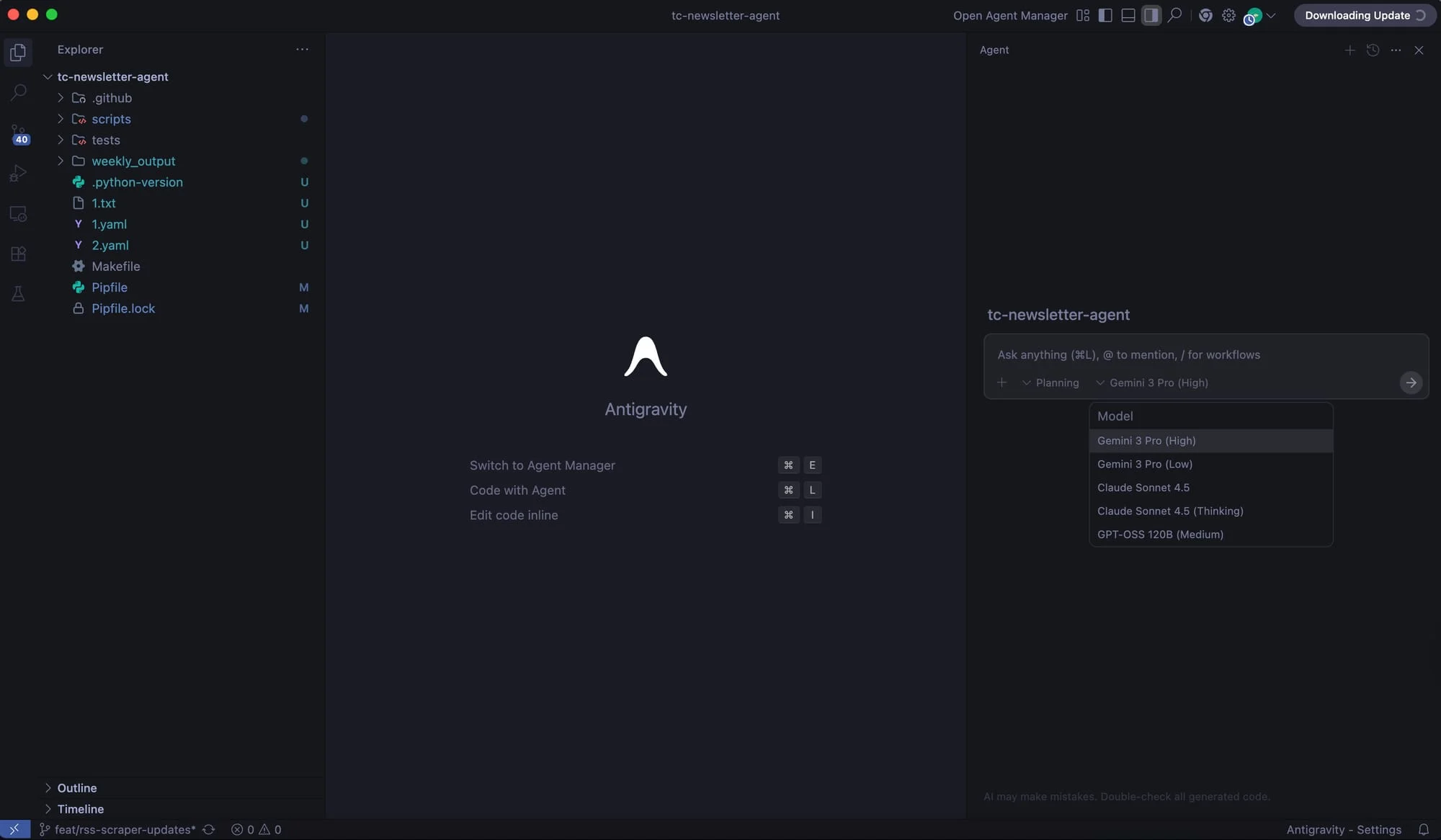Start a new agent conversation with plus icon

coord(1349,50)
